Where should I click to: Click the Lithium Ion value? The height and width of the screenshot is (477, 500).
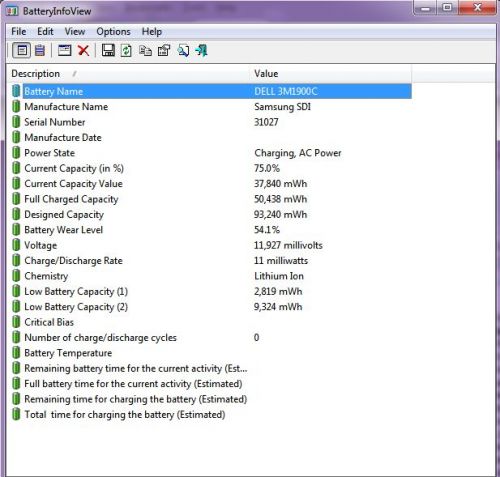pos(279,276)
